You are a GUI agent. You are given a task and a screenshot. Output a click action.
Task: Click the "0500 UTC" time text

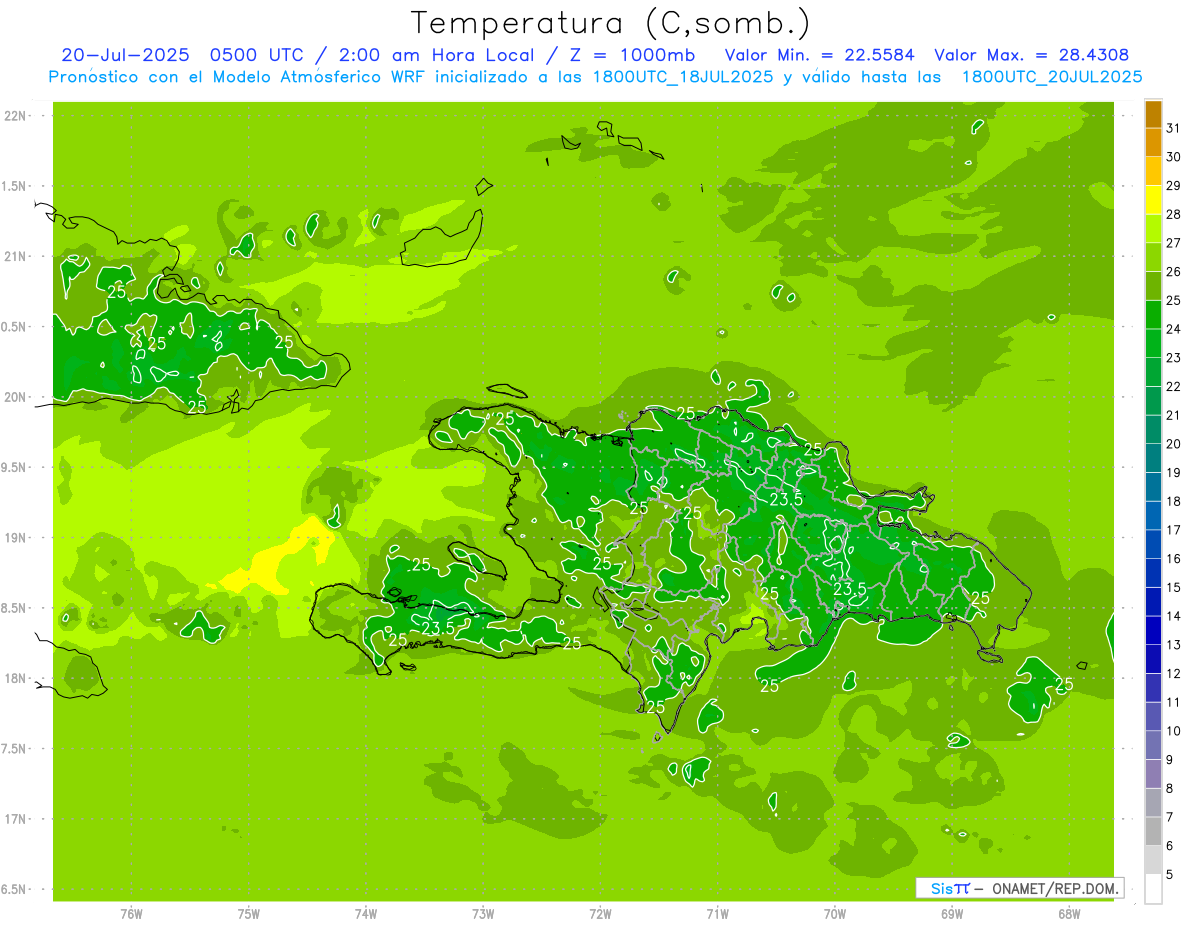257,55
